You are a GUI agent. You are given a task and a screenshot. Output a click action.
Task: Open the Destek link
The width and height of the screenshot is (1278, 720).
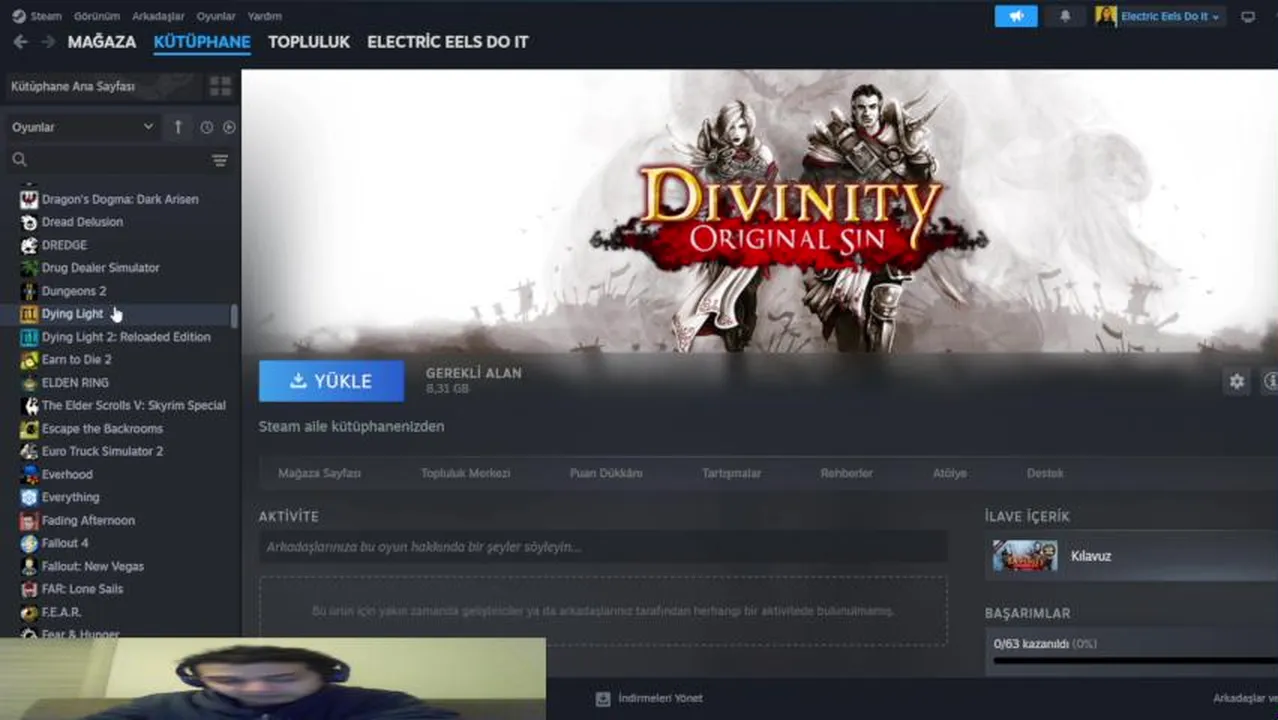1045,473
